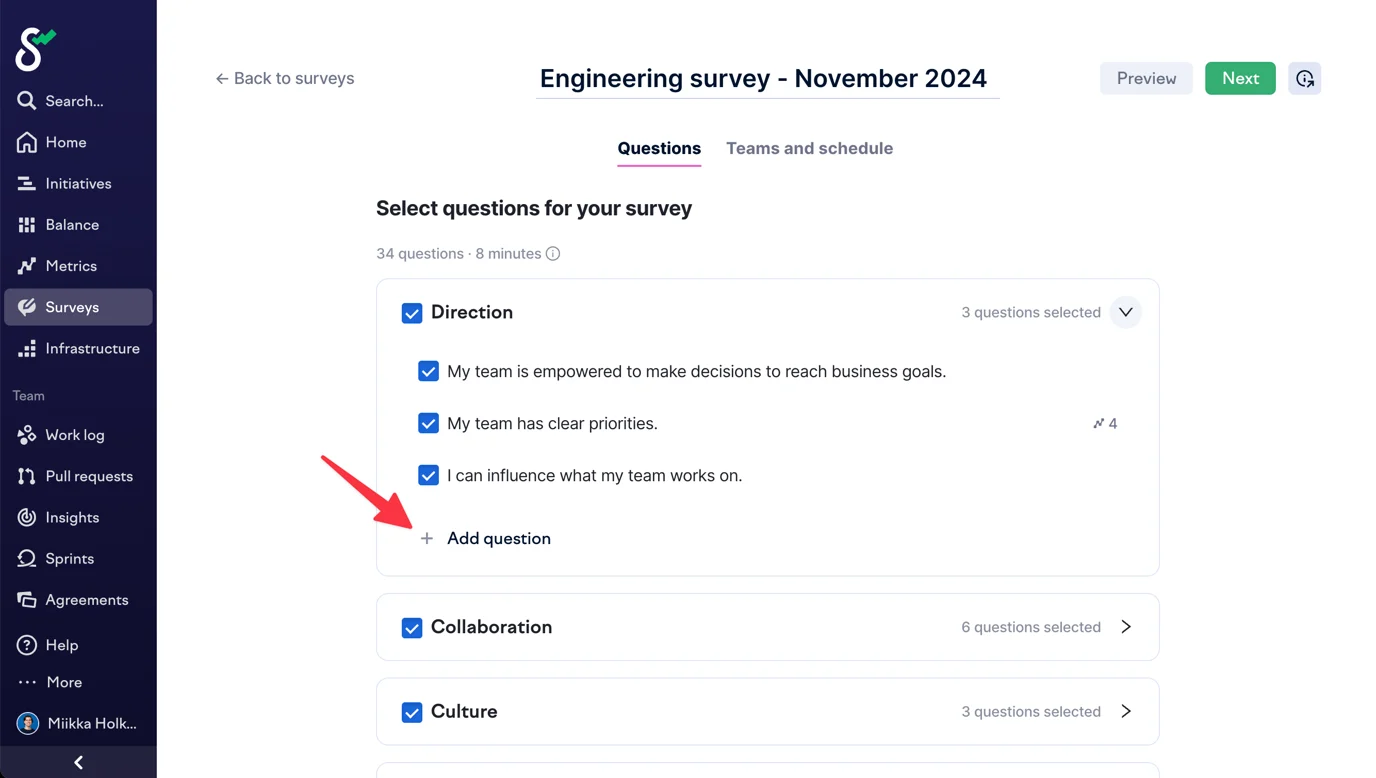Open the Insights sidebar icon
1376x778 pixels.
coord(27,518)
